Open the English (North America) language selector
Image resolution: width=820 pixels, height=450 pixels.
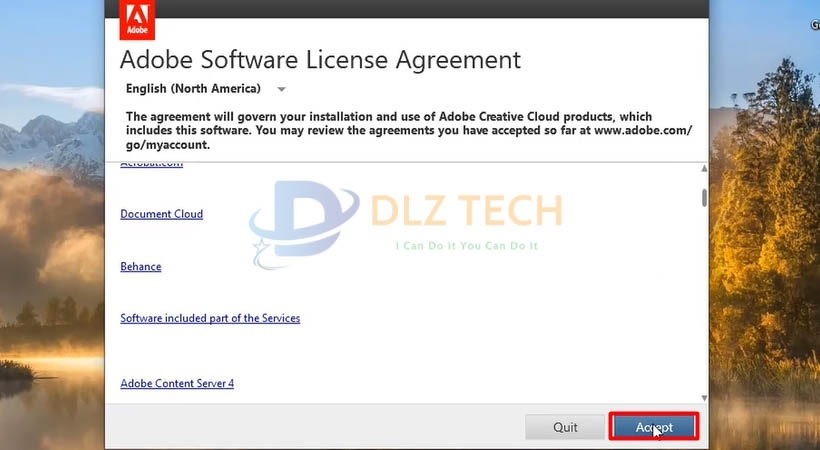pyautogui.click(x=192, y=88)
